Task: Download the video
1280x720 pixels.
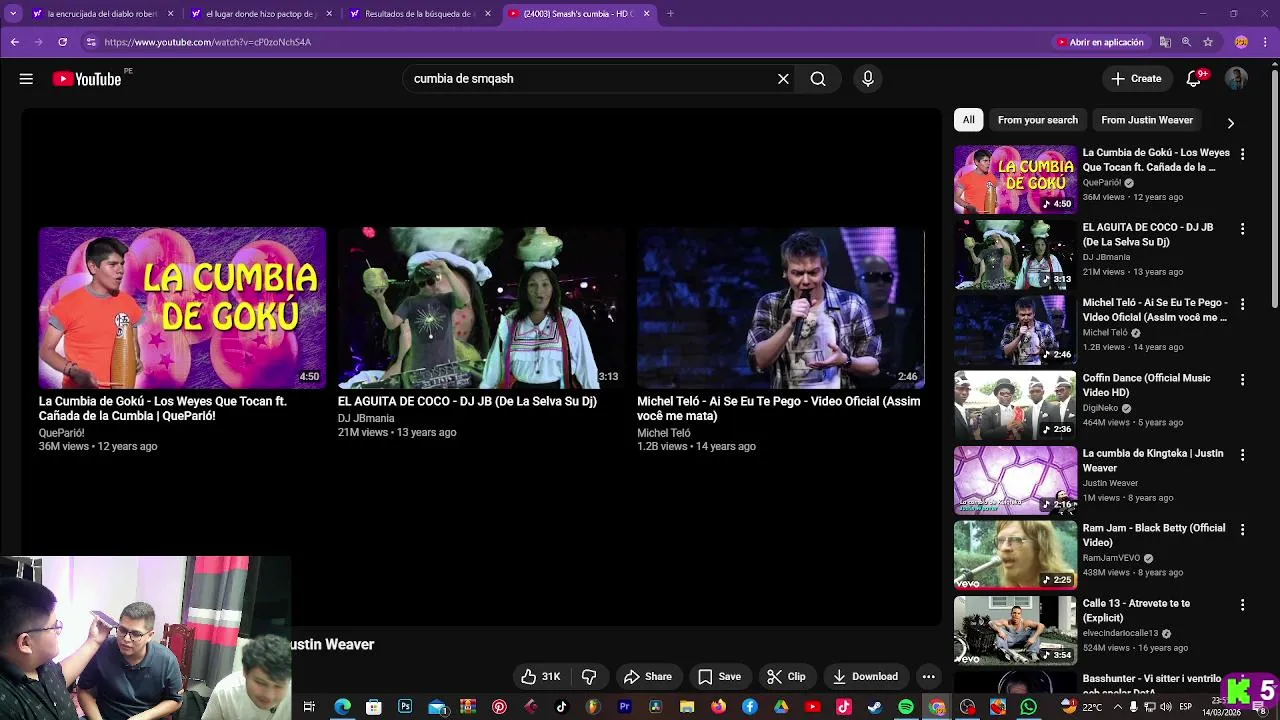Action: (x=866, y=677)
